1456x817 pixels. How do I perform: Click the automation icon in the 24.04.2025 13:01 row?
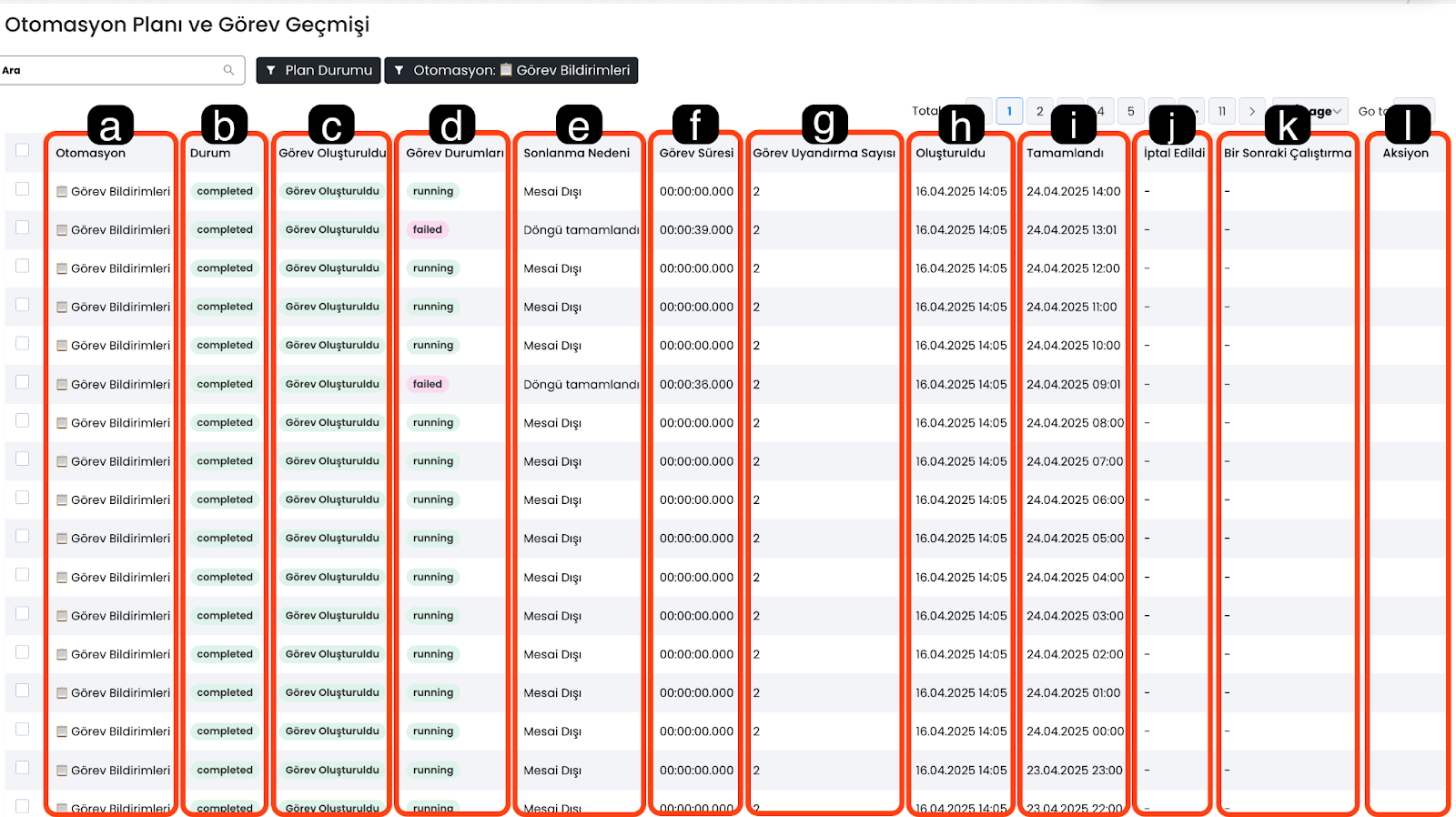pyautogui.click(x=62, y=230)
